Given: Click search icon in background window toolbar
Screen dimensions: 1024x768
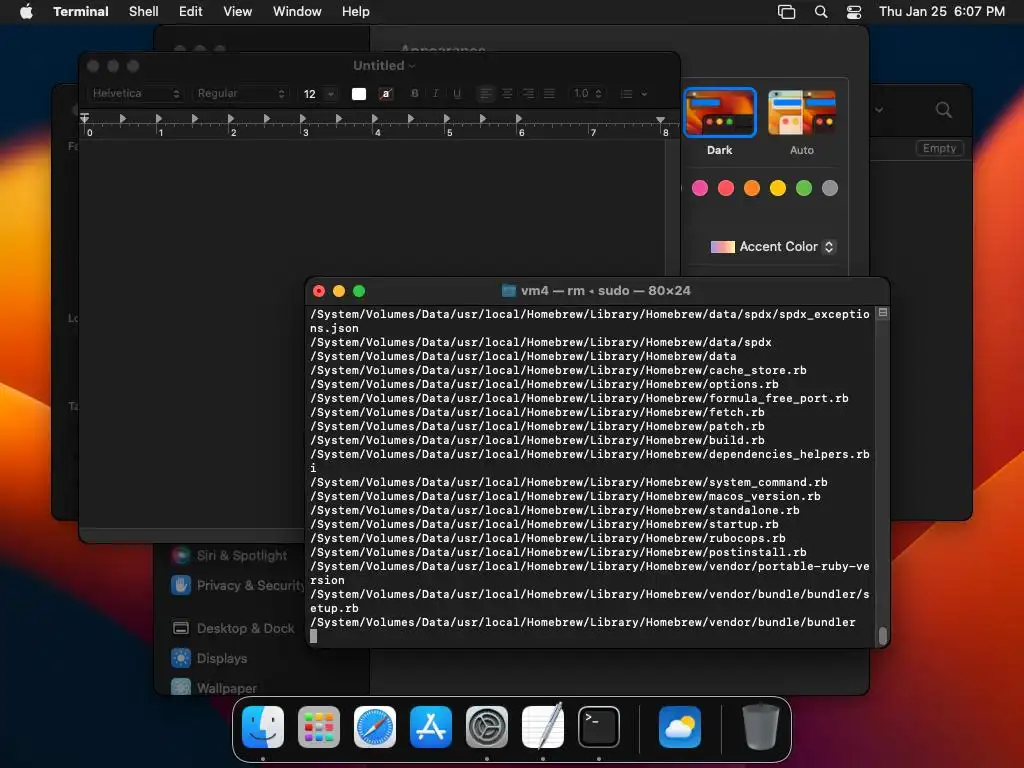Looking at the screenshot, I should [x=943, y=110].
